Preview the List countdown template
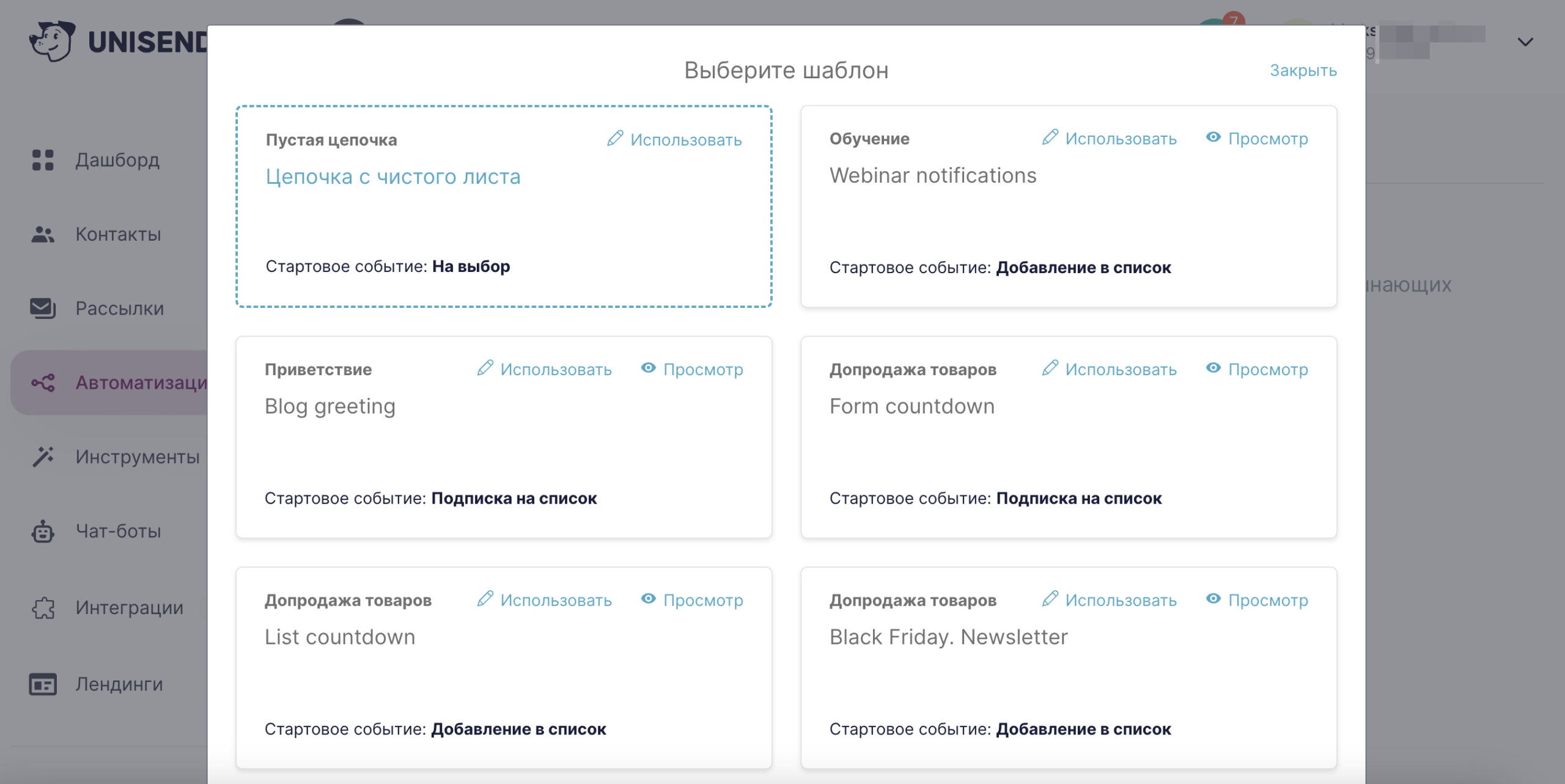The width and height of the screenshot is (1565, 784). pos(692,600)
